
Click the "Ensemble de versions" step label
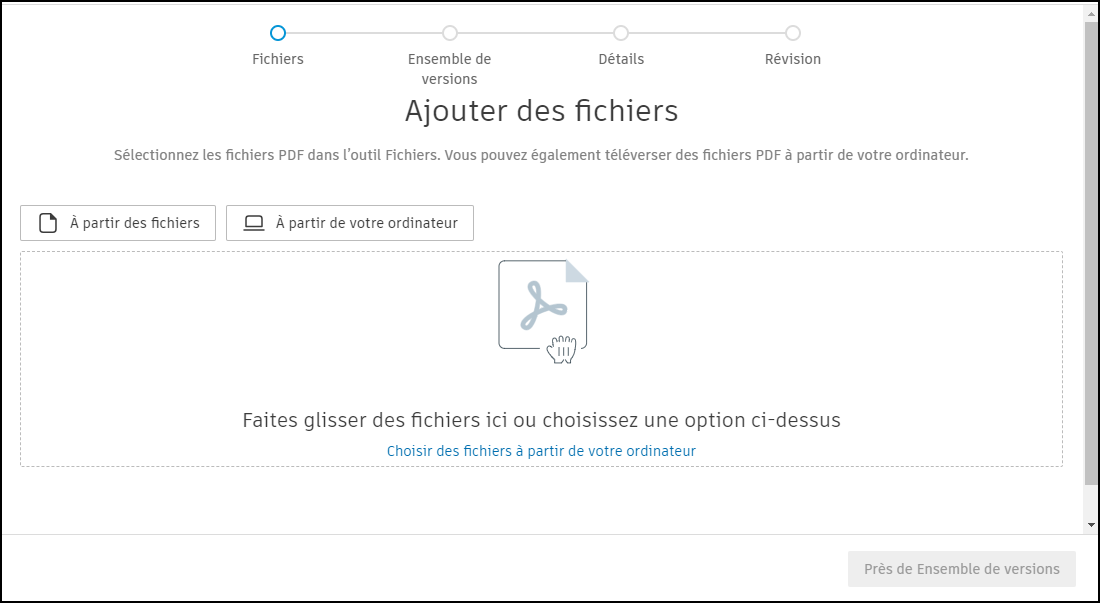[x=449, y=66]
